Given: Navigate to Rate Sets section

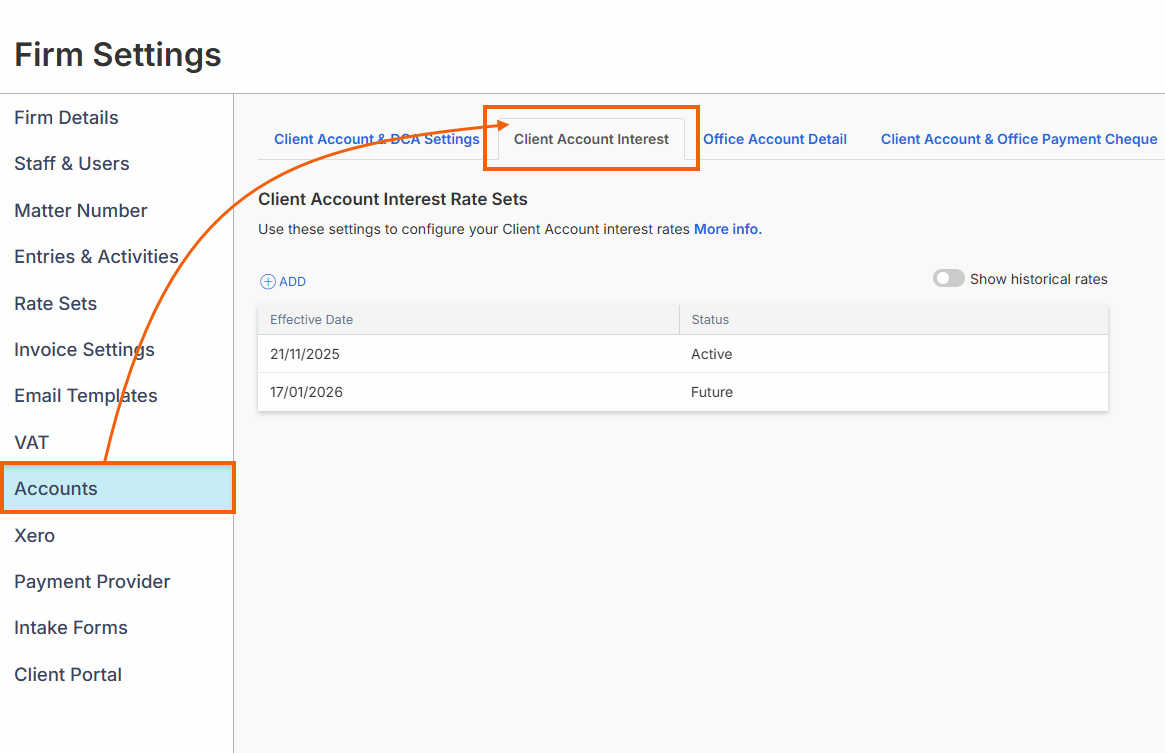Looking at the screenshot, I should [x=56, y=304].
